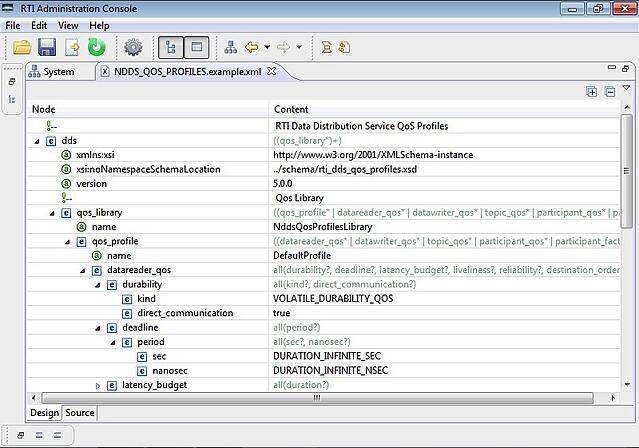The width and height of the screenshot is (639, 448).
Task: Open back-history dropdown arrow
Action: (267, 47)
